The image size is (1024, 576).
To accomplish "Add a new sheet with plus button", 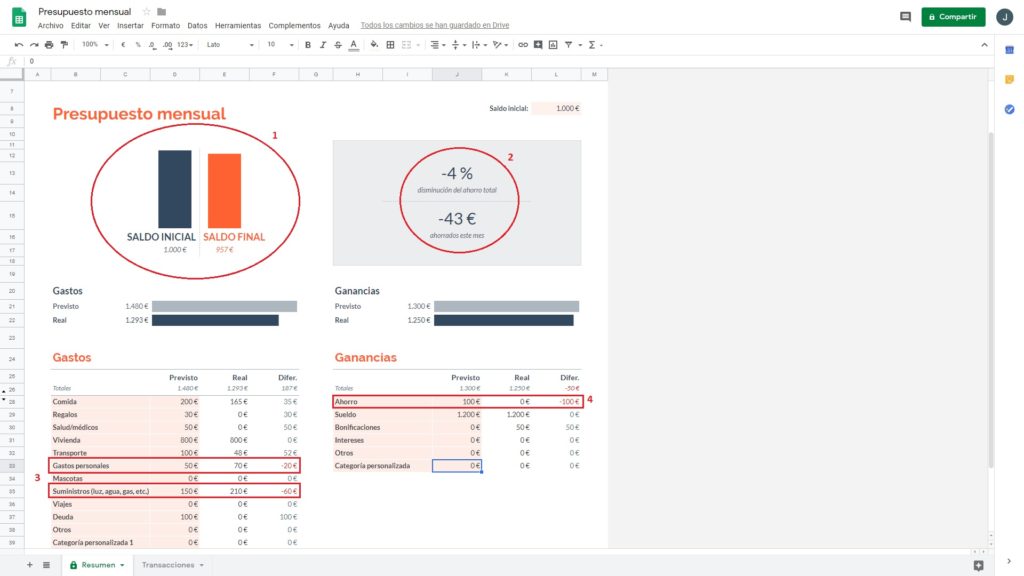I will [29, 565].
